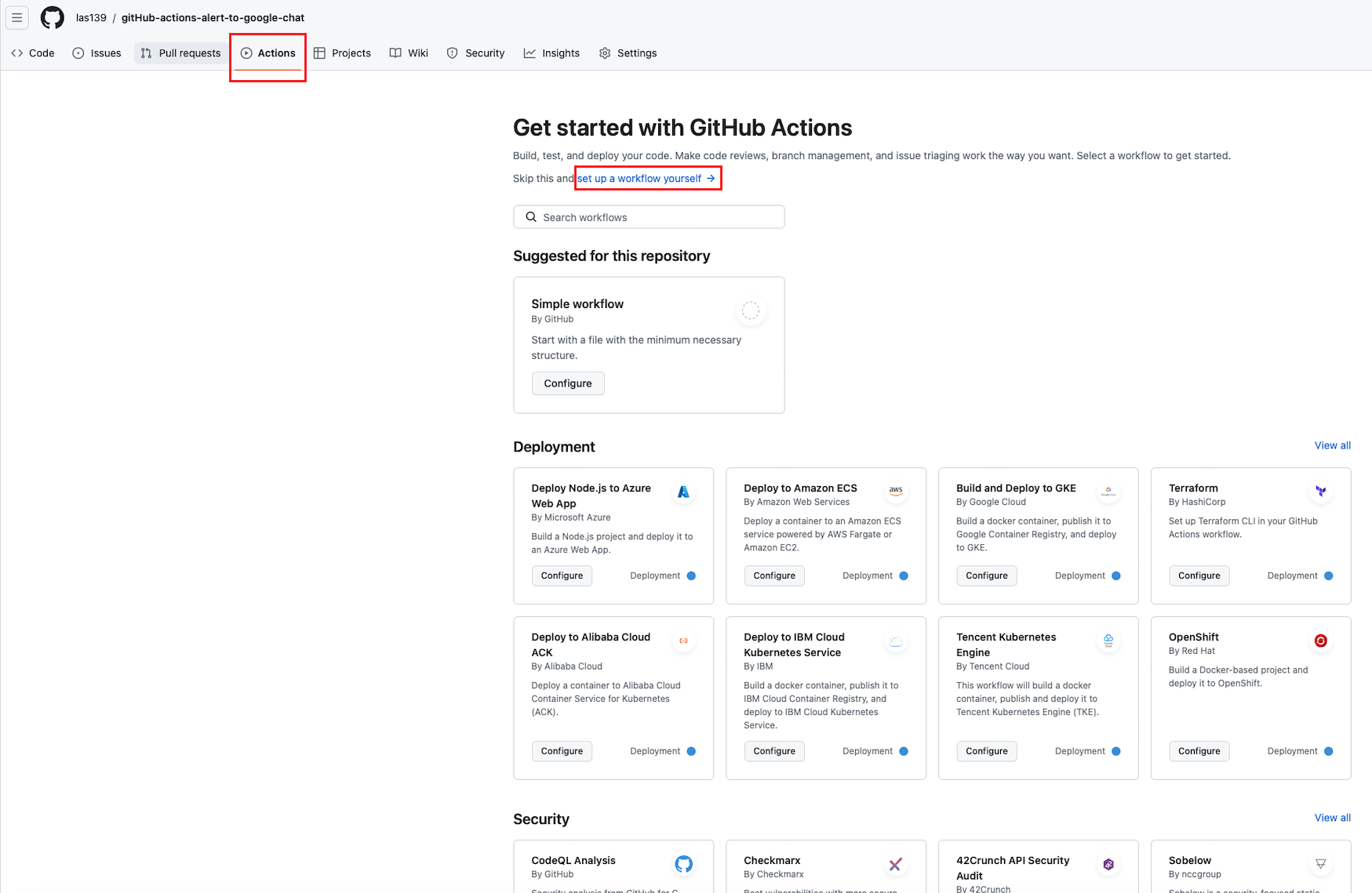Configure Build and Deploy to GKE
The height and width of the screenshot is (893, 1372).
coord(987,575)
